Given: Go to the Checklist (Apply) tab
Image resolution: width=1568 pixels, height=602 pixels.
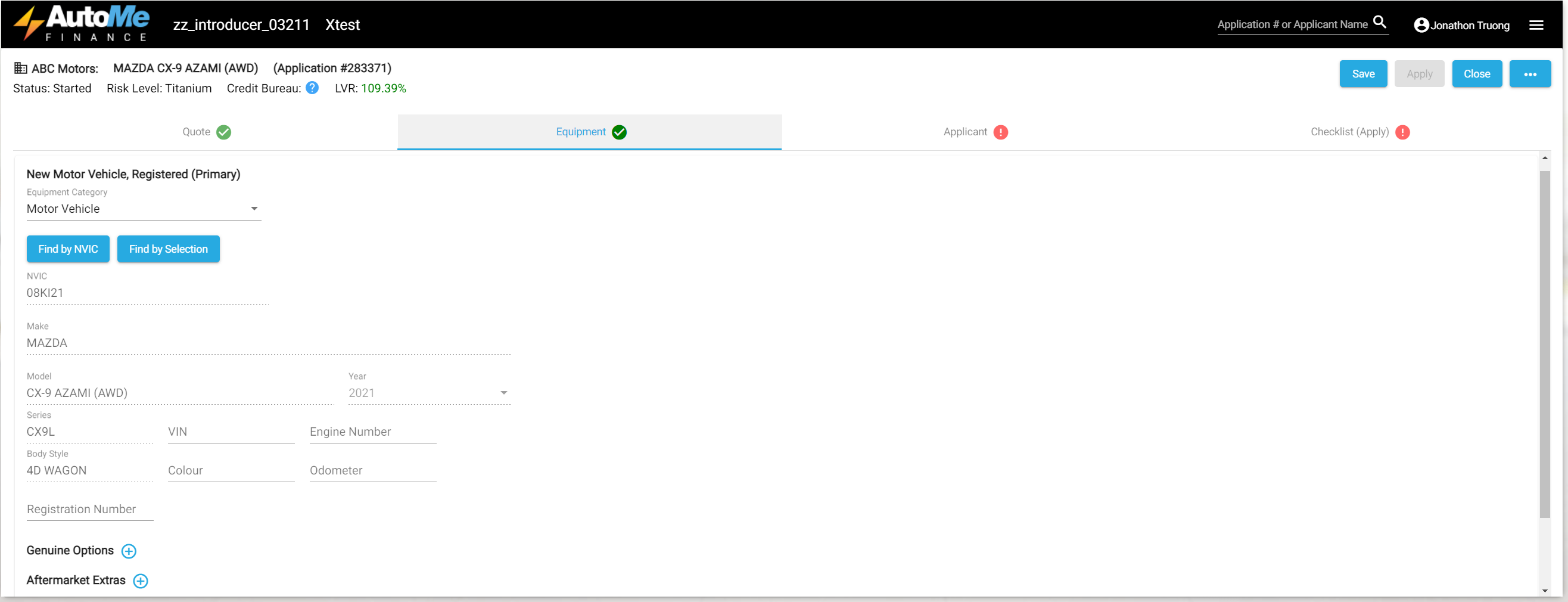Looking at the screenshot, I should [x=1359, y=132].
